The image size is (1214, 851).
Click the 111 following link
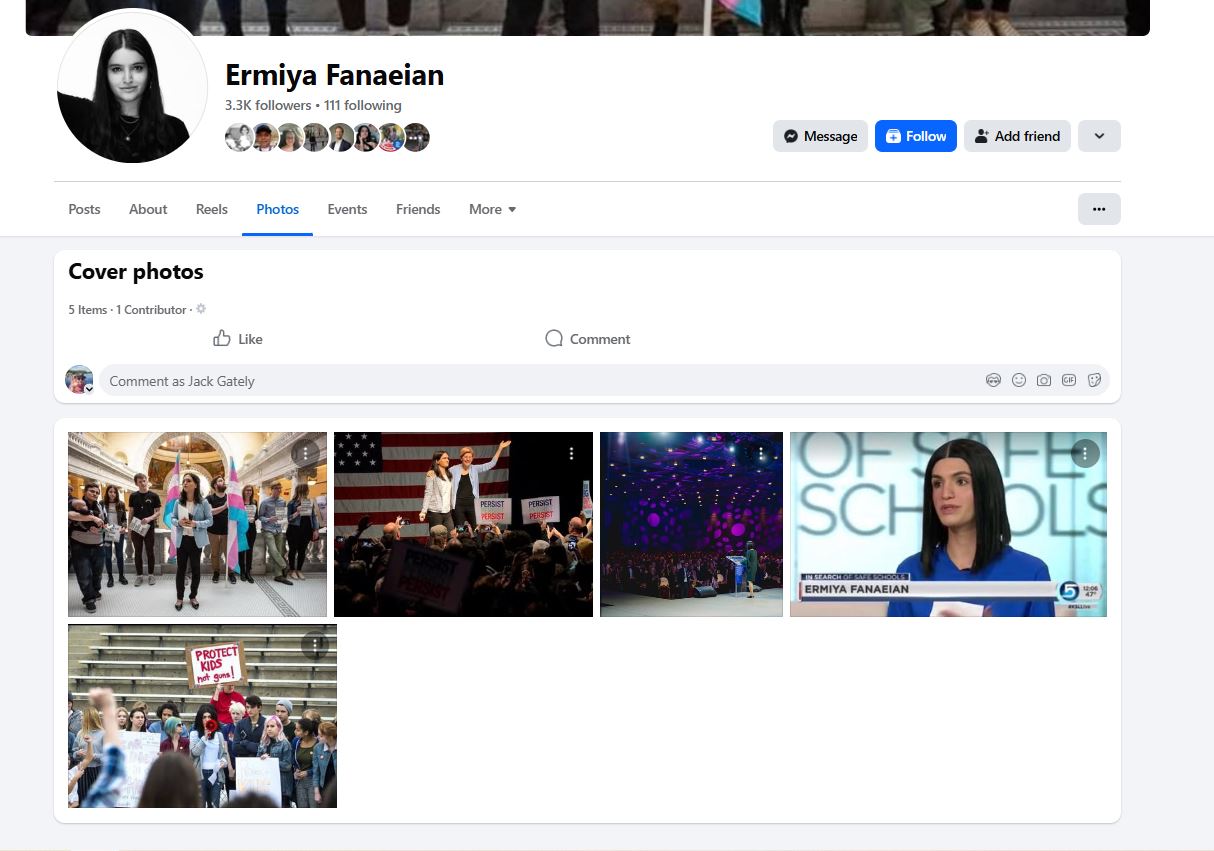pyautogui.click(x=363, y=105)
